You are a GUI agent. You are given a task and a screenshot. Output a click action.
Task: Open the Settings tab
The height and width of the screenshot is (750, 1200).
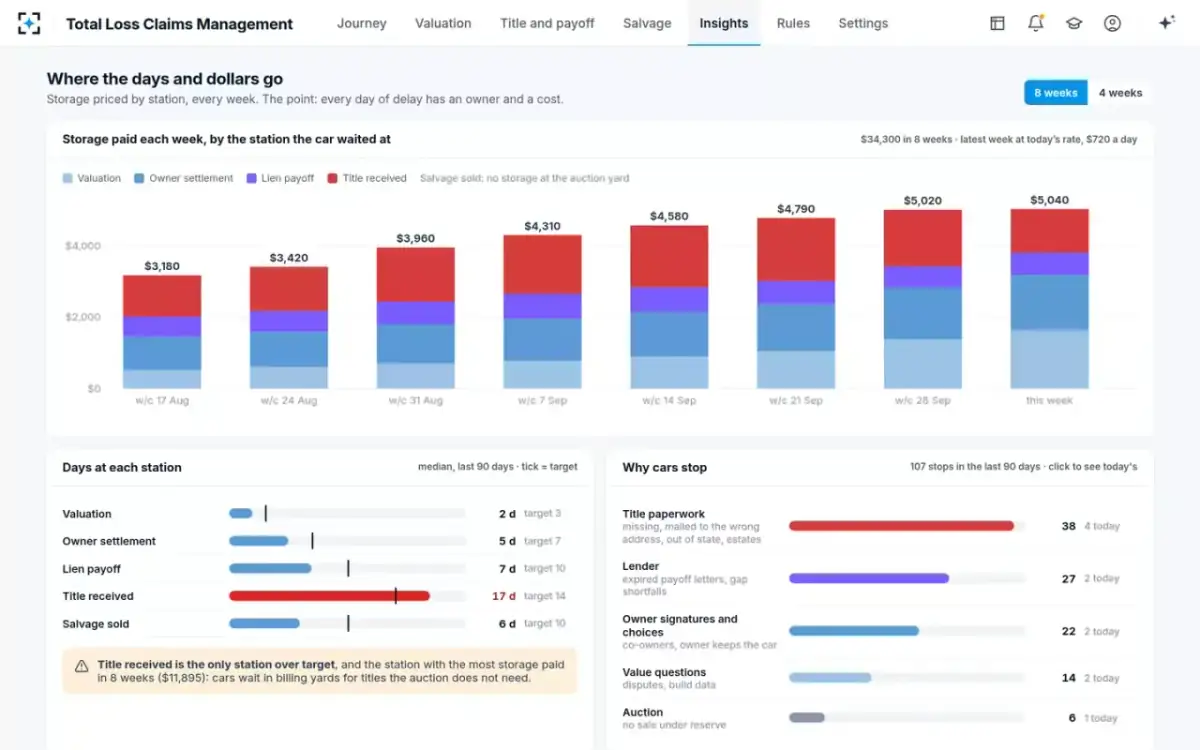click(x=863, y=23)
